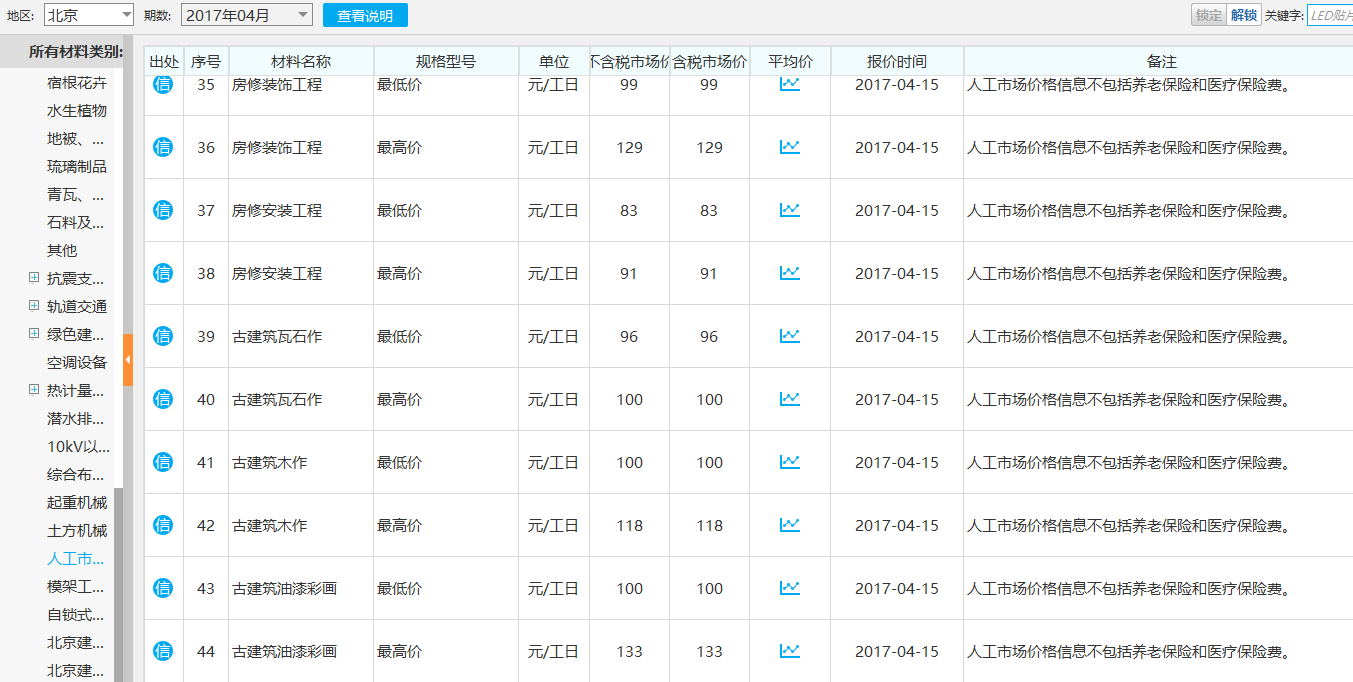Open average price chart for row 44
Viewport: 1353px width, 682px height.
pyautogui.click(x=790, y=651)
